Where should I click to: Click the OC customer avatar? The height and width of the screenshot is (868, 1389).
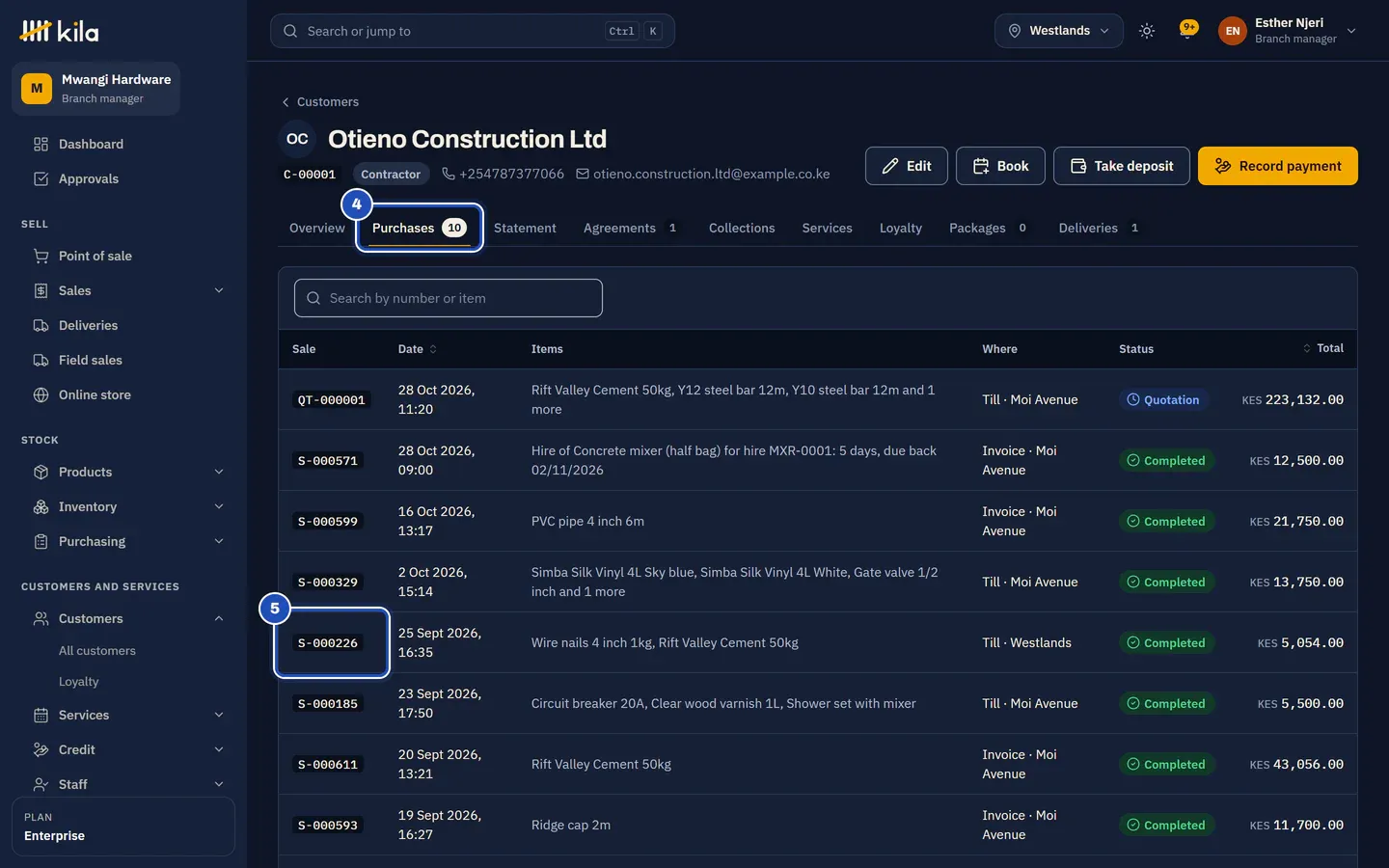pos(297,139)
